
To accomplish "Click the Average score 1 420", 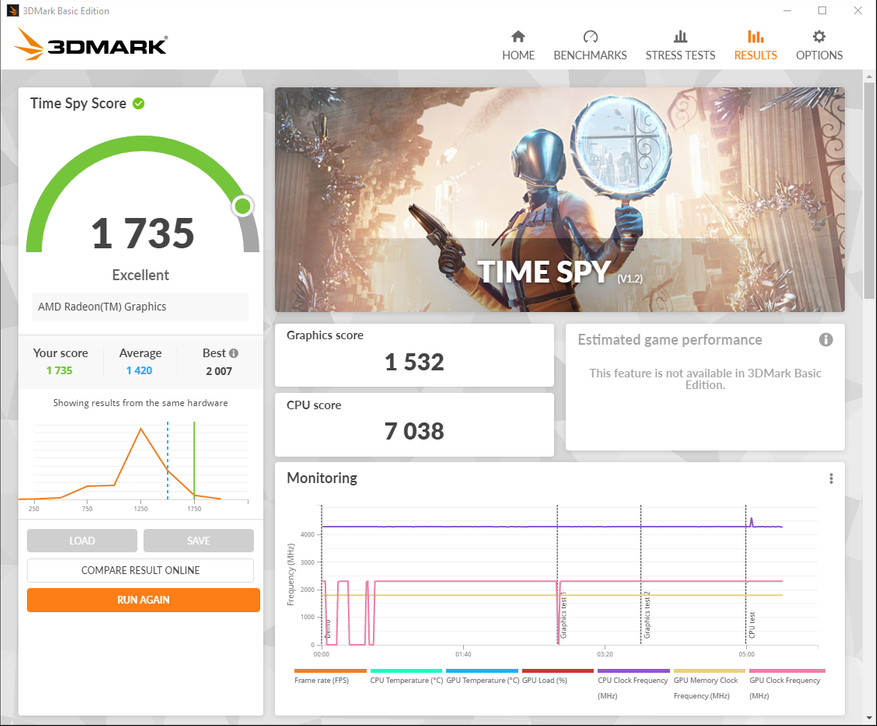I will coord(139,370).
